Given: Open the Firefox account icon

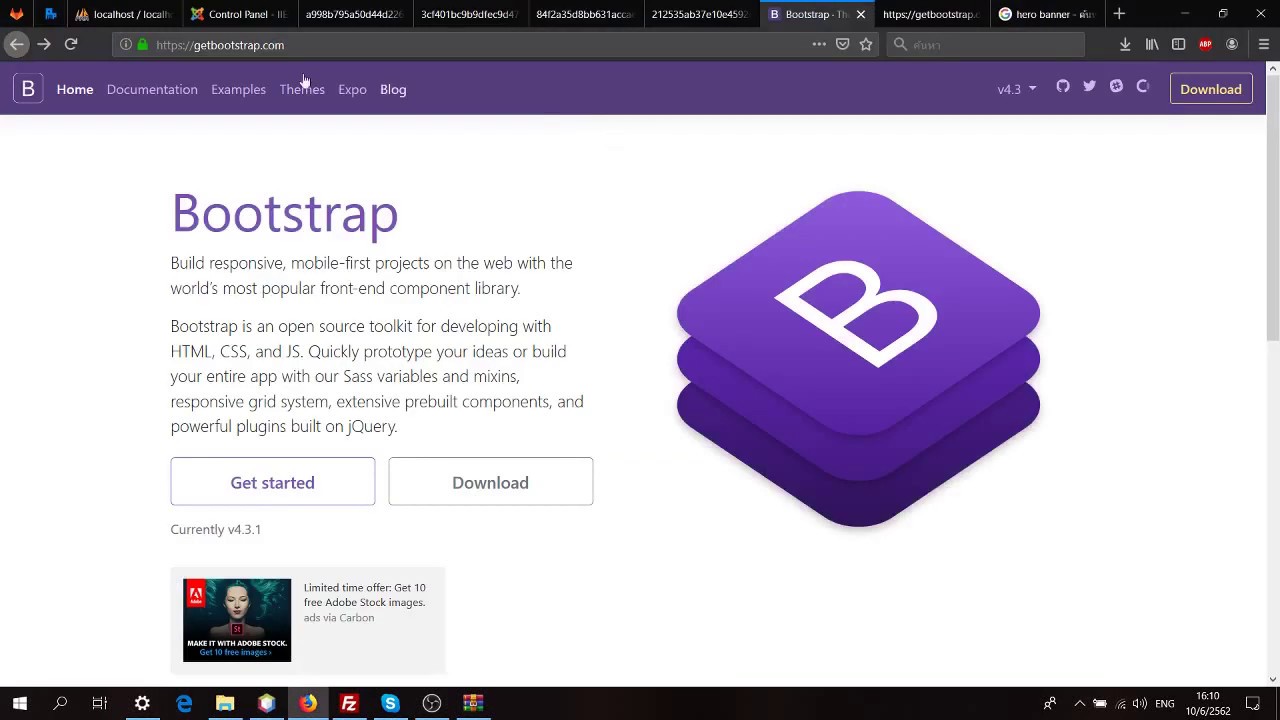Looking at the screenshot, I should pos(1232,44).
